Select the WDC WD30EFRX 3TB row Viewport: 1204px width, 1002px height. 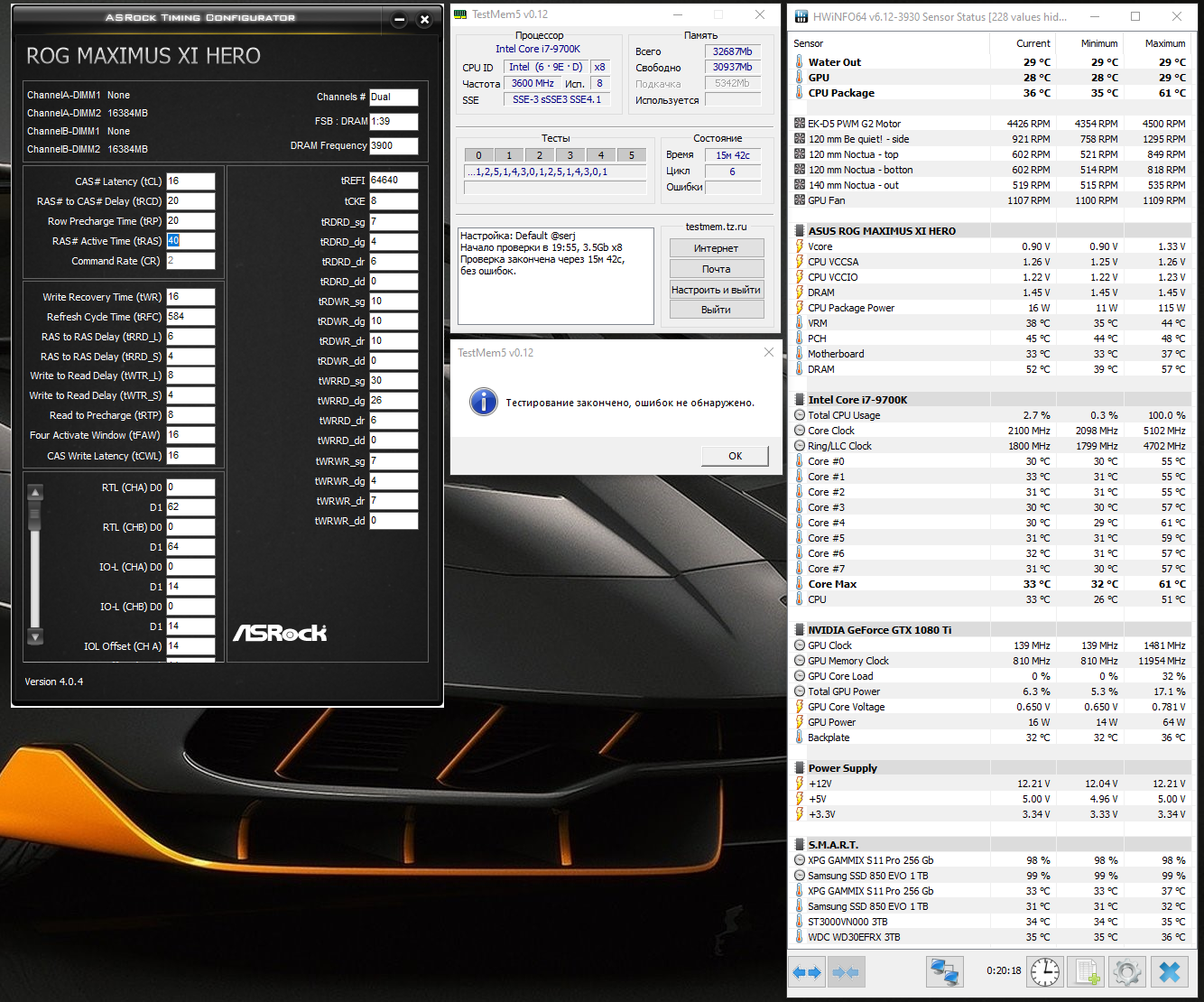click(x=991, y=937)
